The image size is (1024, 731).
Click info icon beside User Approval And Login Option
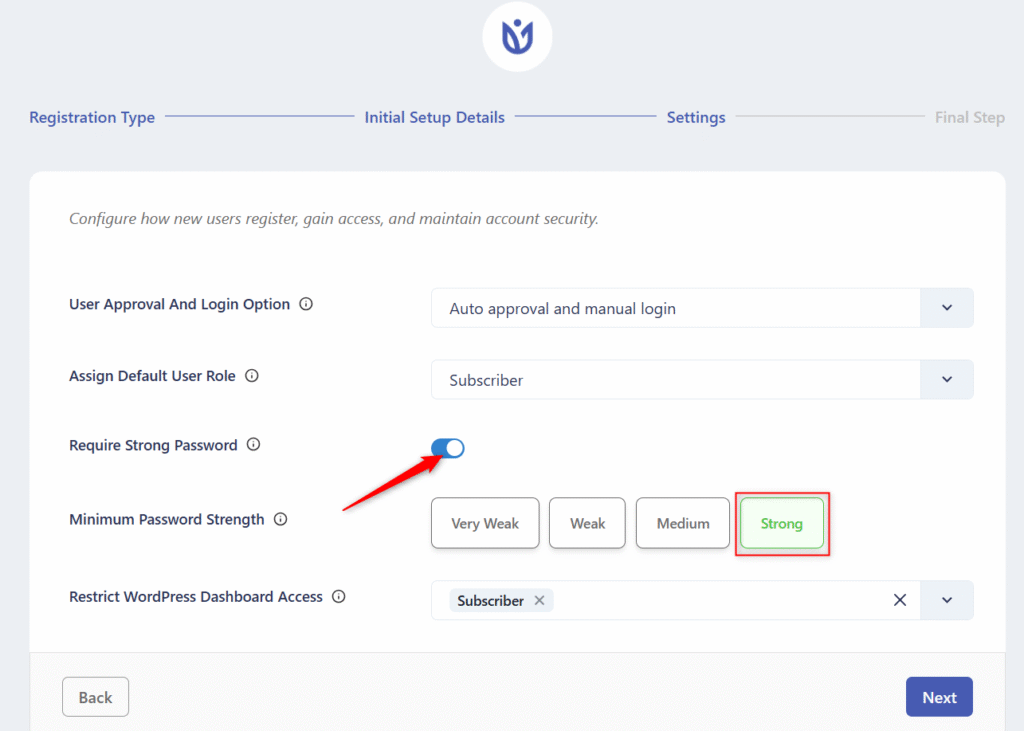[306, 304]
